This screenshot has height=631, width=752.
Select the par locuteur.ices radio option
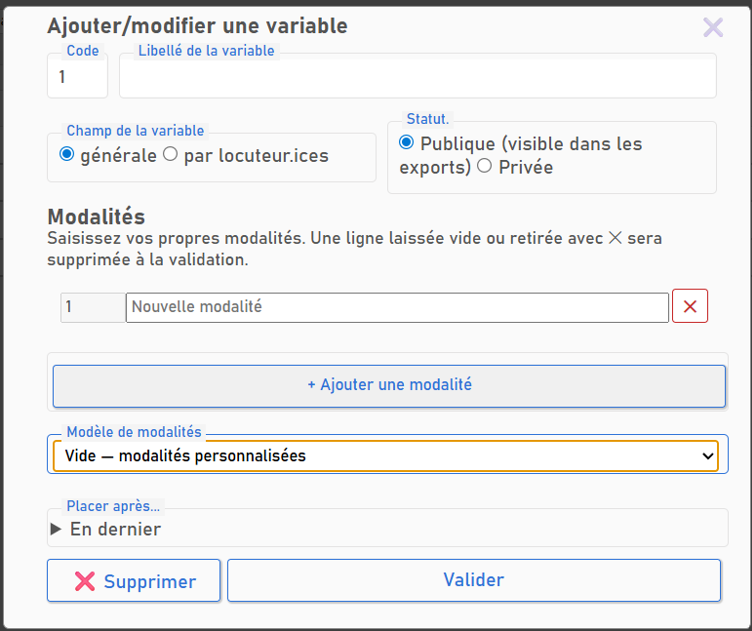pos(170,154)
